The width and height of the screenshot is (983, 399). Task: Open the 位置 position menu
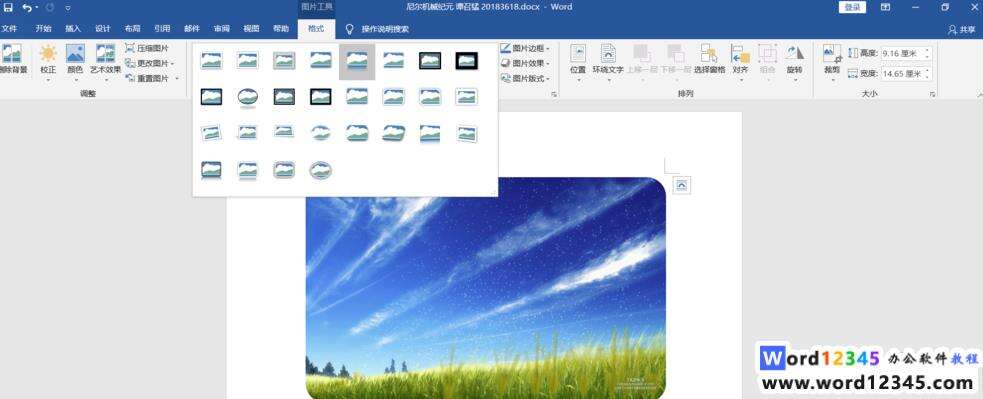577,63
